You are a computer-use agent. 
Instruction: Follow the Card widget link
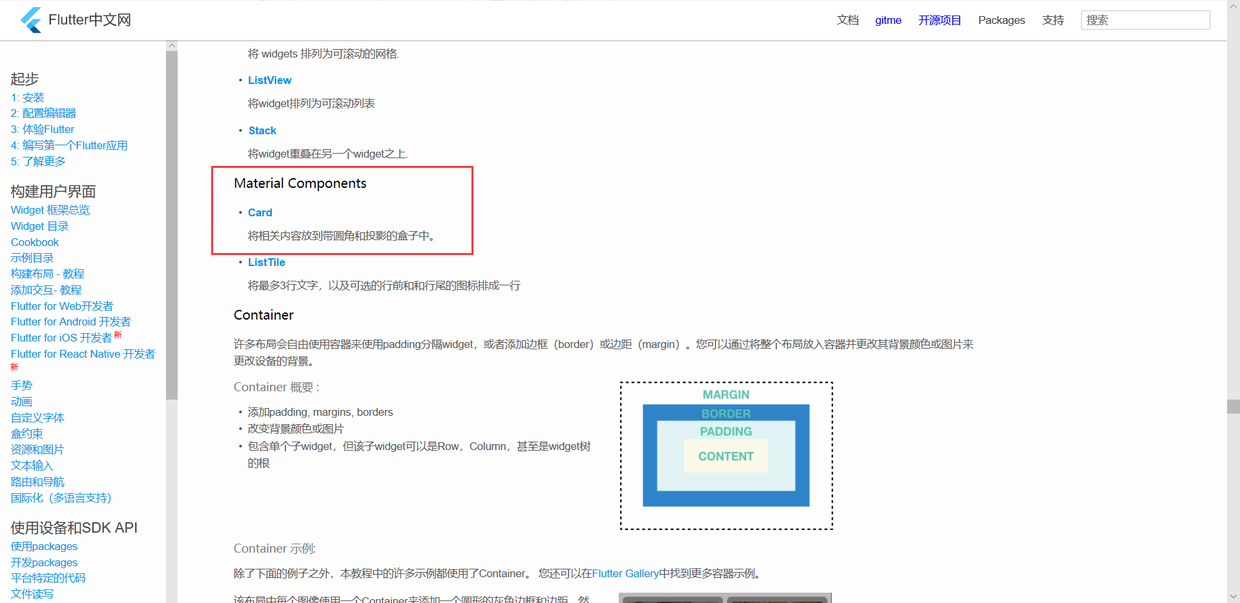[x=260, y=212]
